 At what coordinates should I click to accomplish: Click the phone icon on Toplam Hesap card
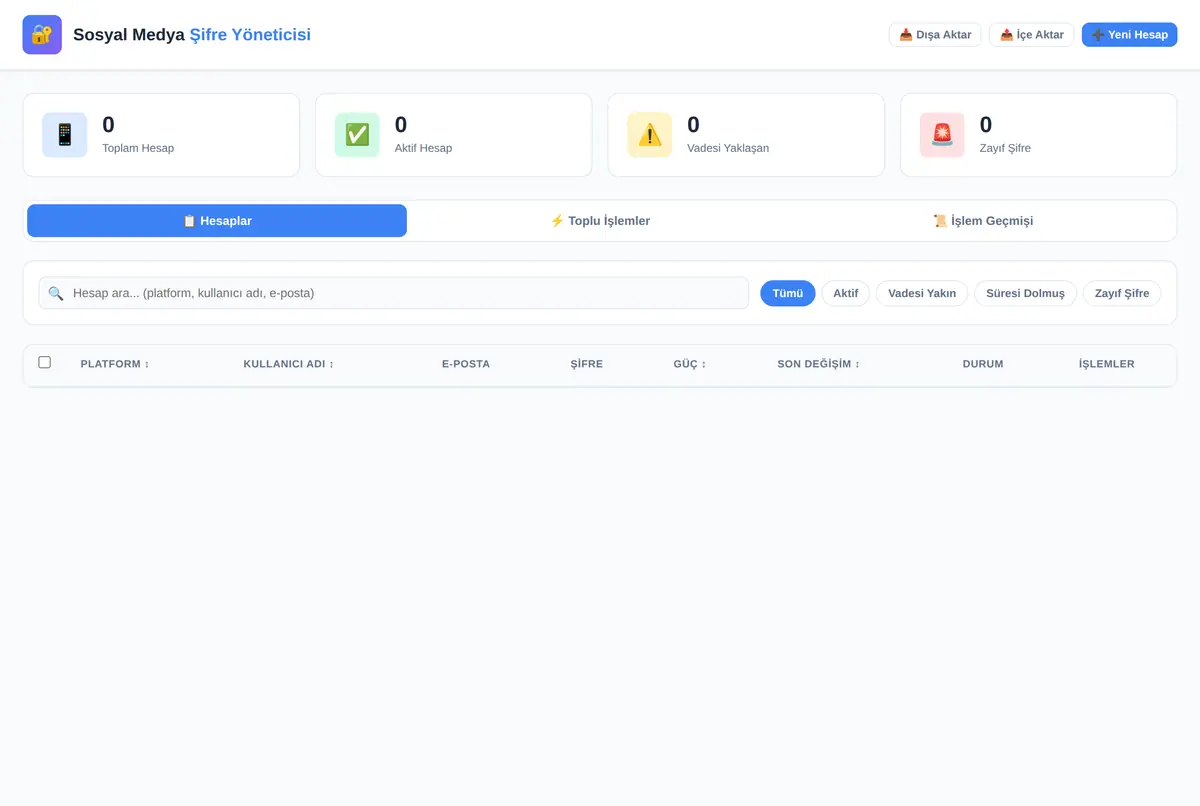tap(65, 135)
